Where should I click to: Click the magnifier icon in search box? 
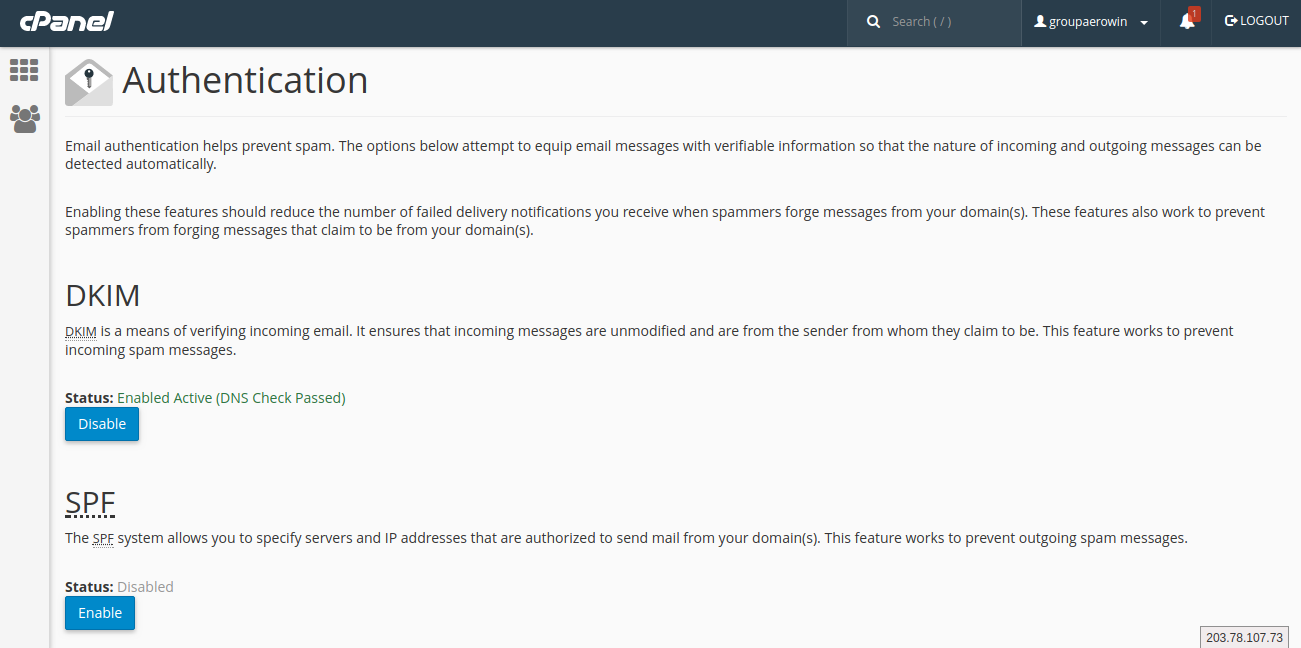point(873,21)
